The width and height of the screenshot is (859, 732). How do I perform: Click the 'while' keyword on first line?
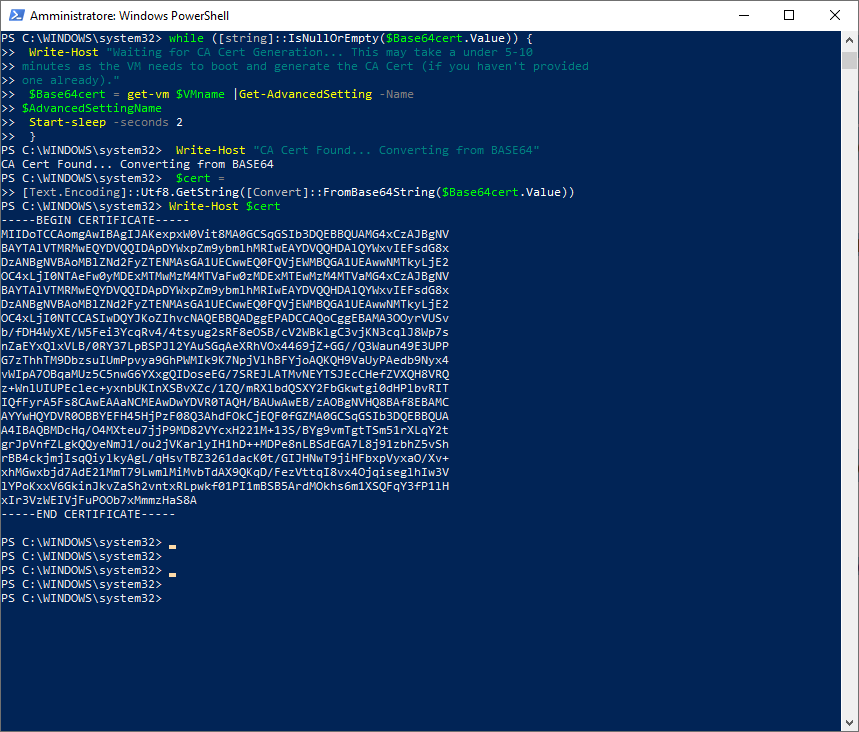[186, 38]
